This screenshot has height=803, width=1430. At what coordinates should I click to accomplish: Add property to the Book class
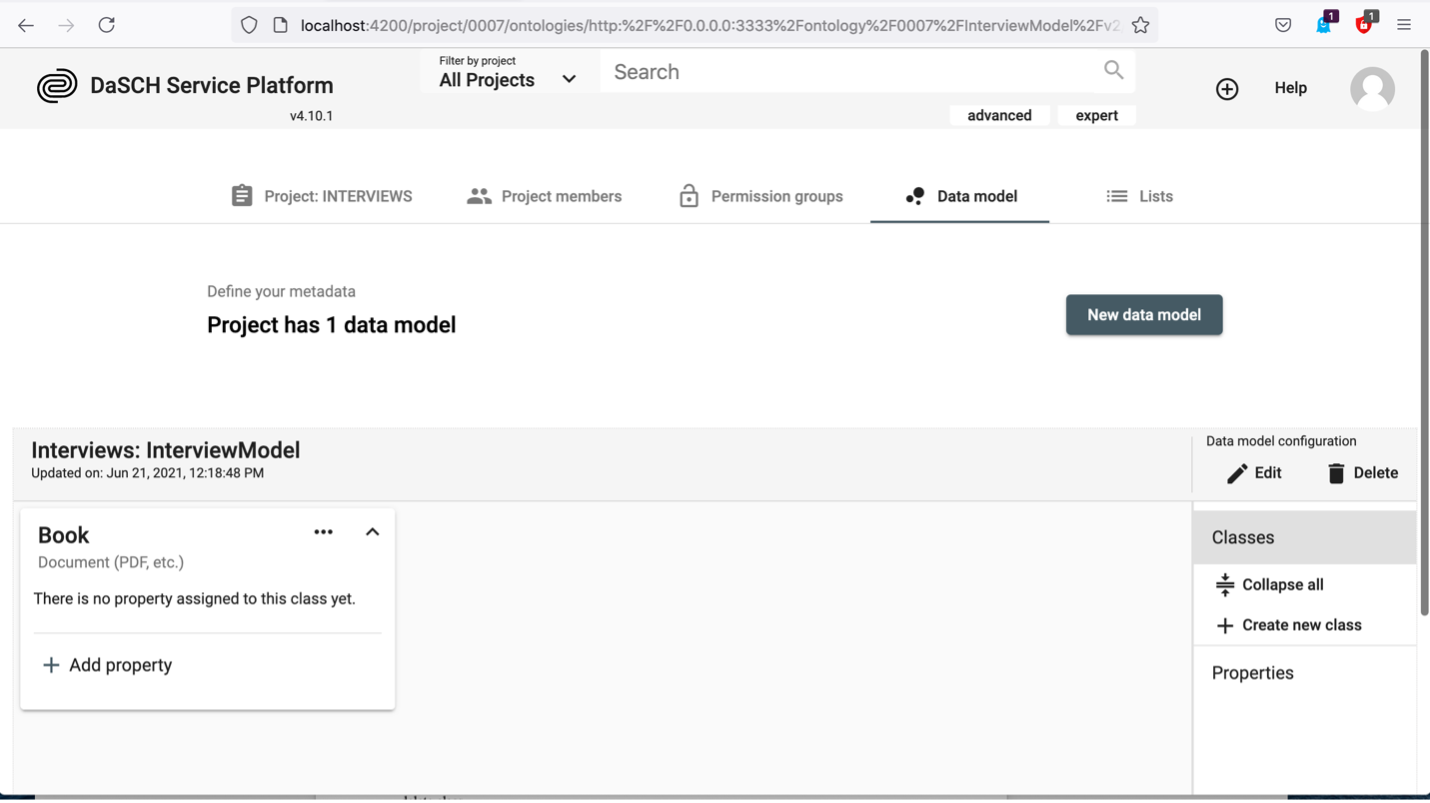tap(107, 665)
